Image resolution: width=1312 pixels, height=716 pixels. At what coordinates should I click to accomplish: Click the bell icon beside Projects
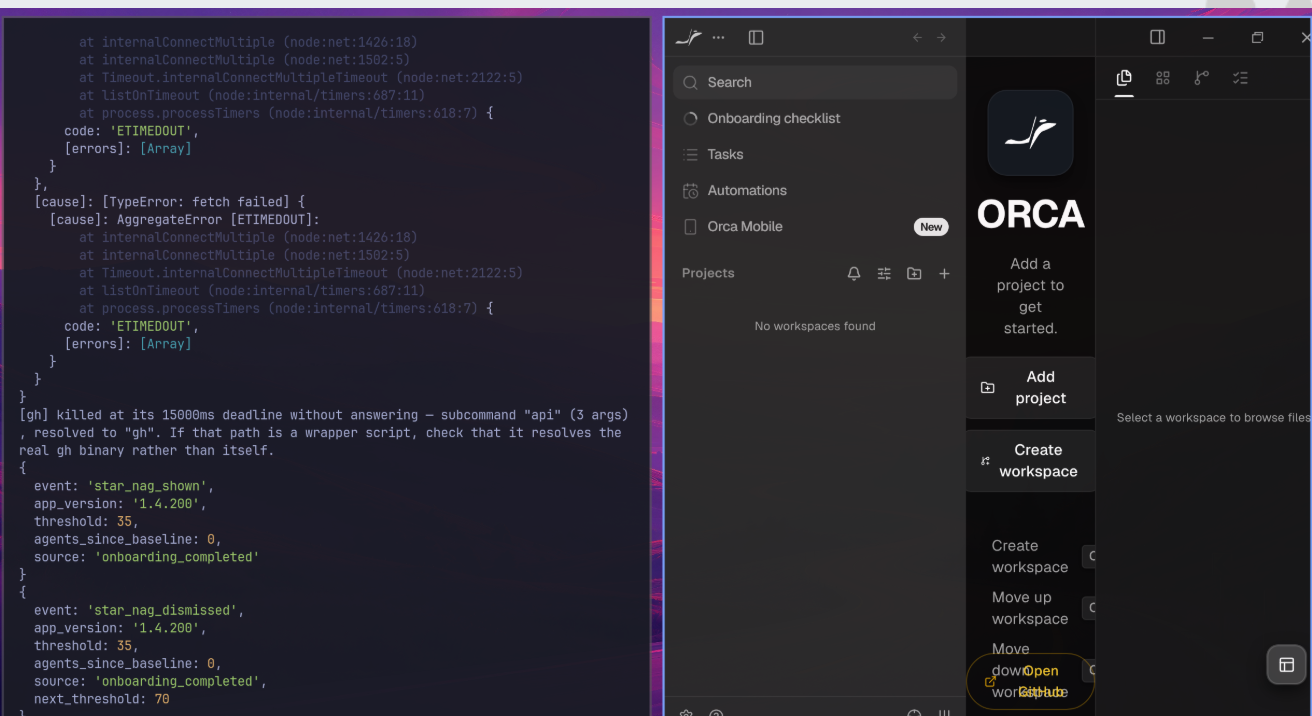[854, 273]
